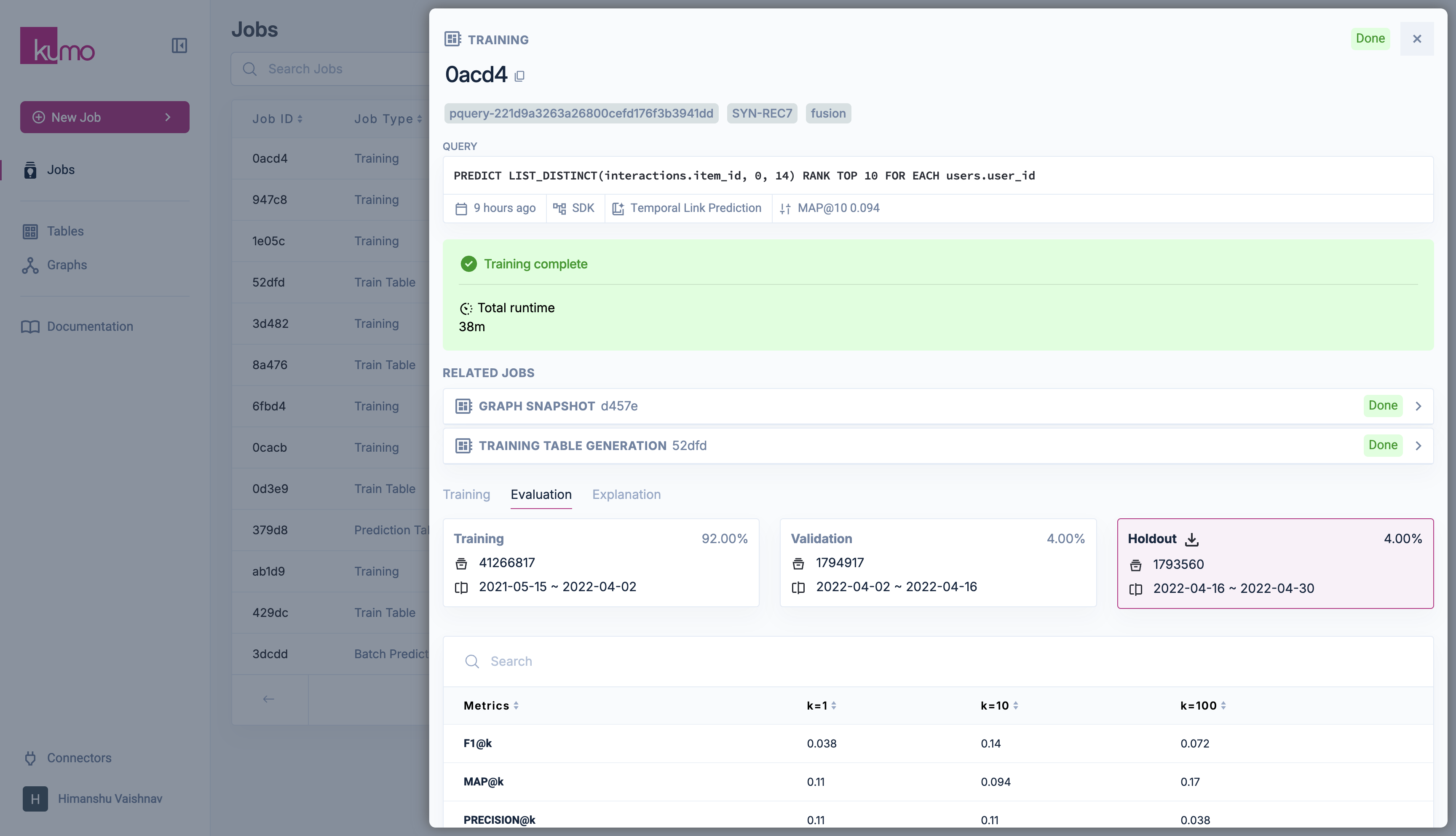The image size is (1456, 836).
Task: Open Documentation in sidebar
Action: (90, 326)
